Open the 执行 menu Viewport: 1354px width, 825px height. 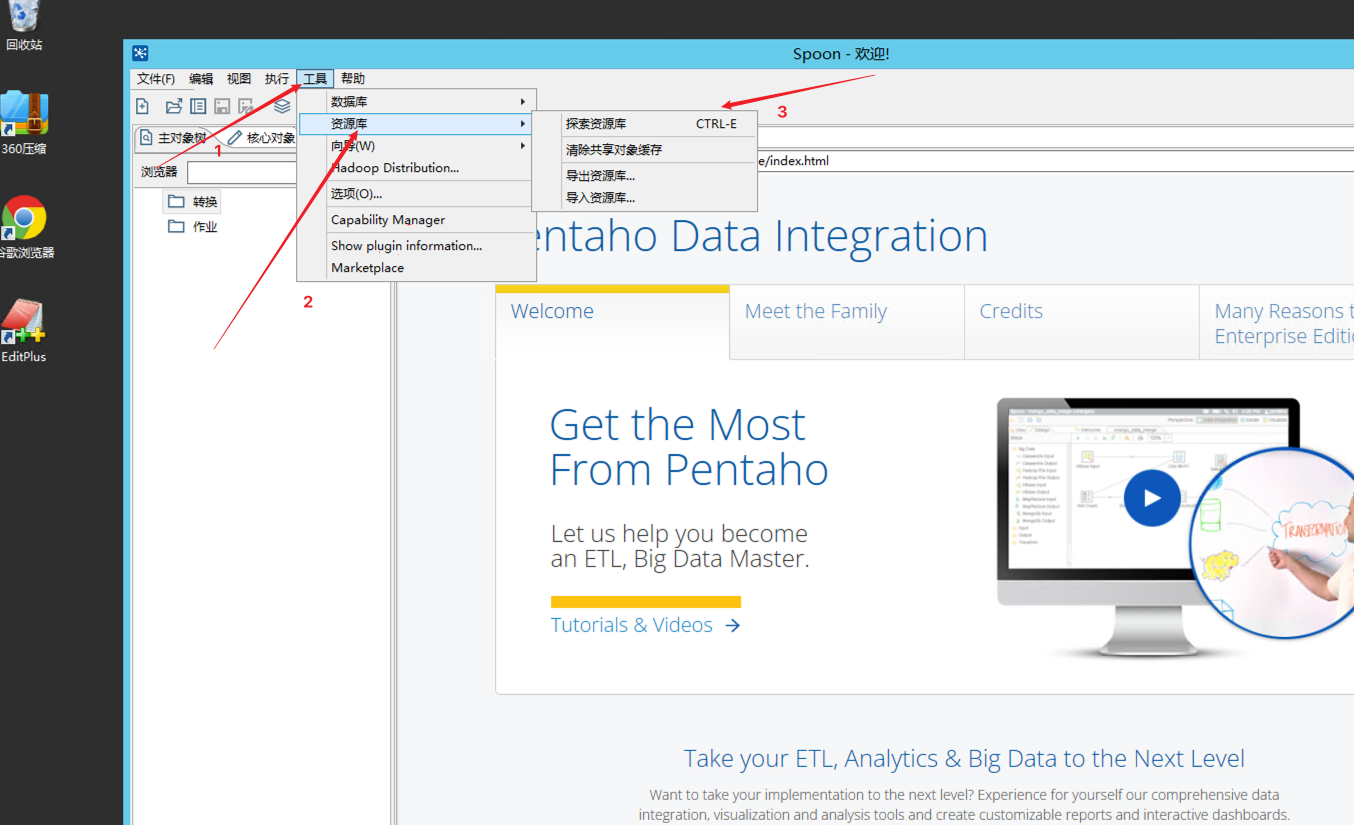277,79
